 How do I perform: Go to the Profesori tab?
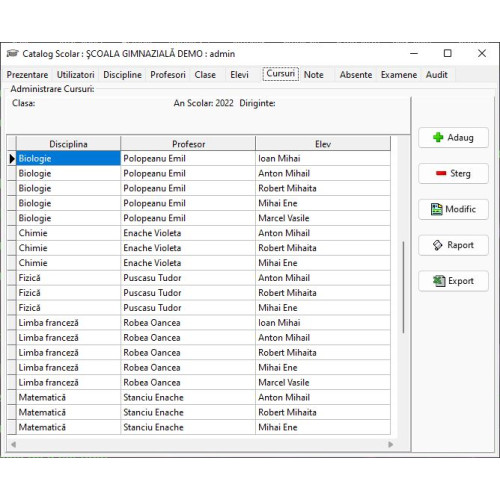pyautogui.click(x=168, y=75)
